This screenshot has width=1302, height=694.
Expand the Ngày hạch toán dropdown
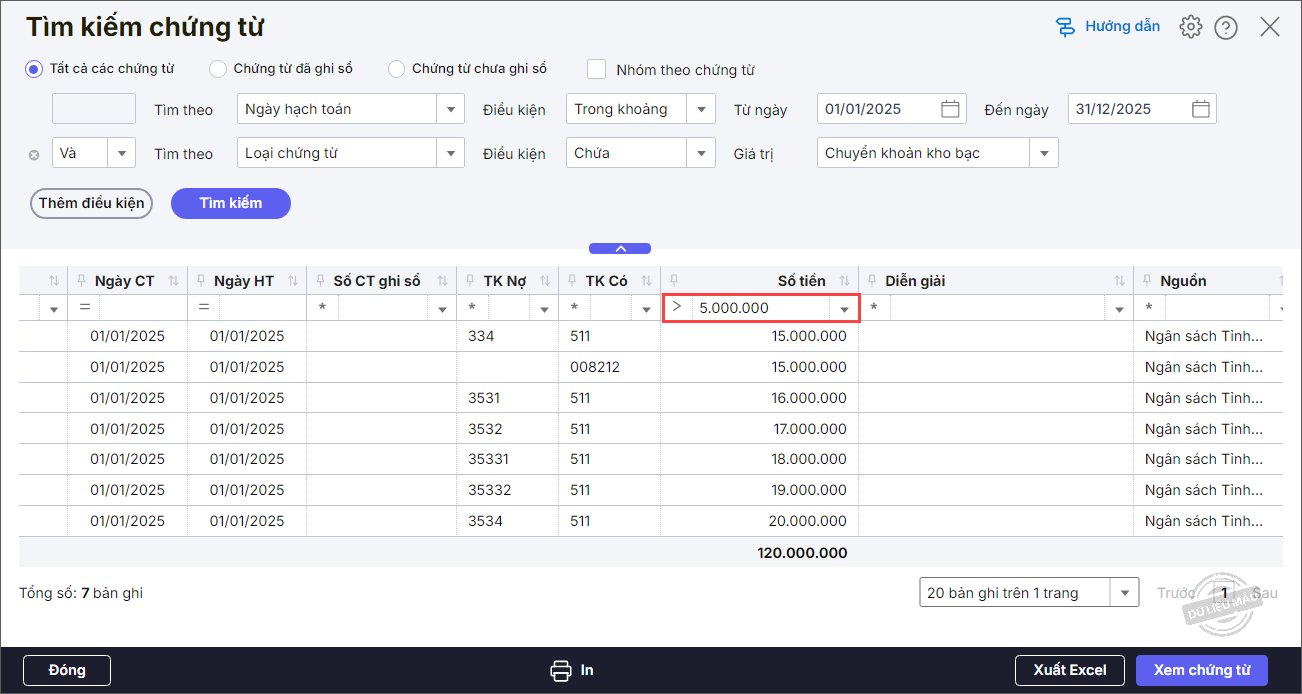pos(451,109)
